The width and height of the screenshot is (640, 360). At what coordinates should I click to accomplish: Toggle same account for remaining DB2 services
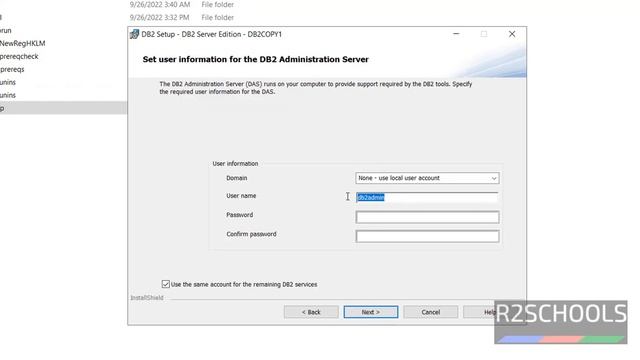tap(165, 284)
